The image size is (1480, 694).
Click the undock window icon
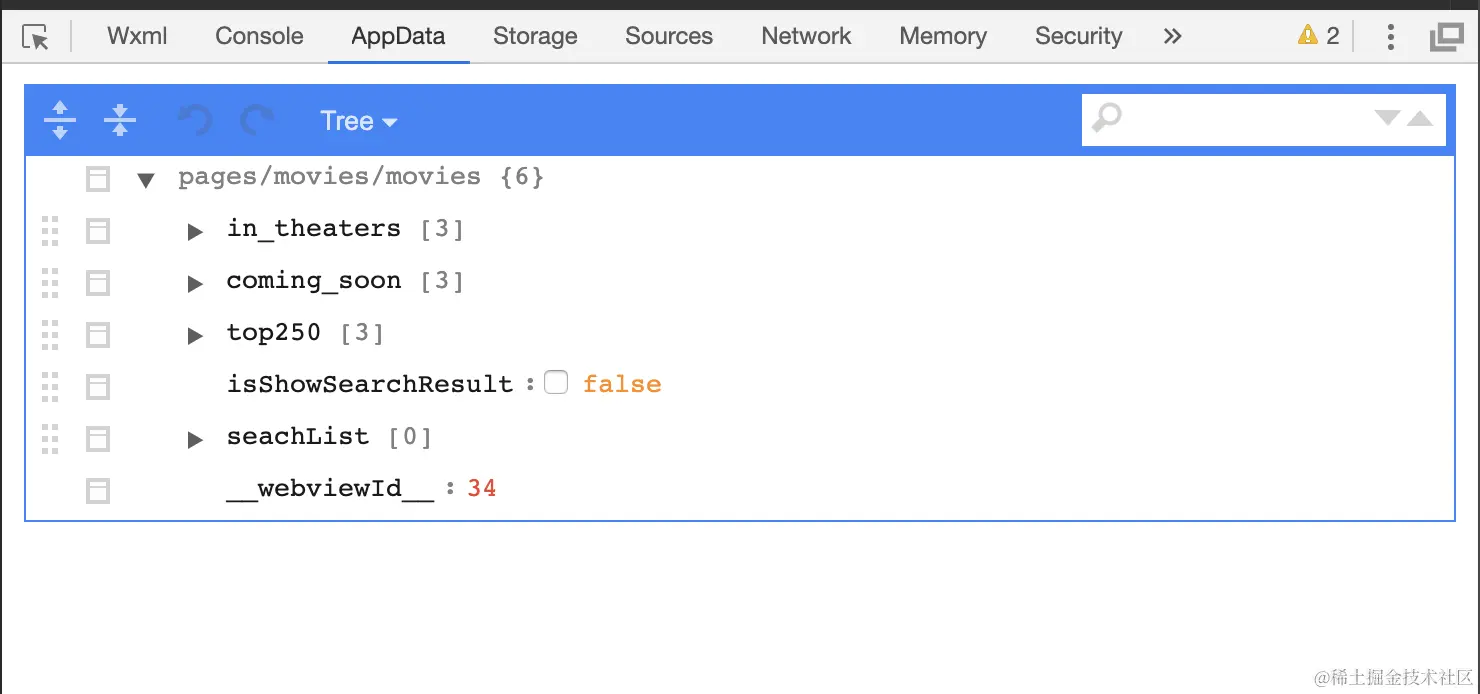click(x=1446, y=37)
